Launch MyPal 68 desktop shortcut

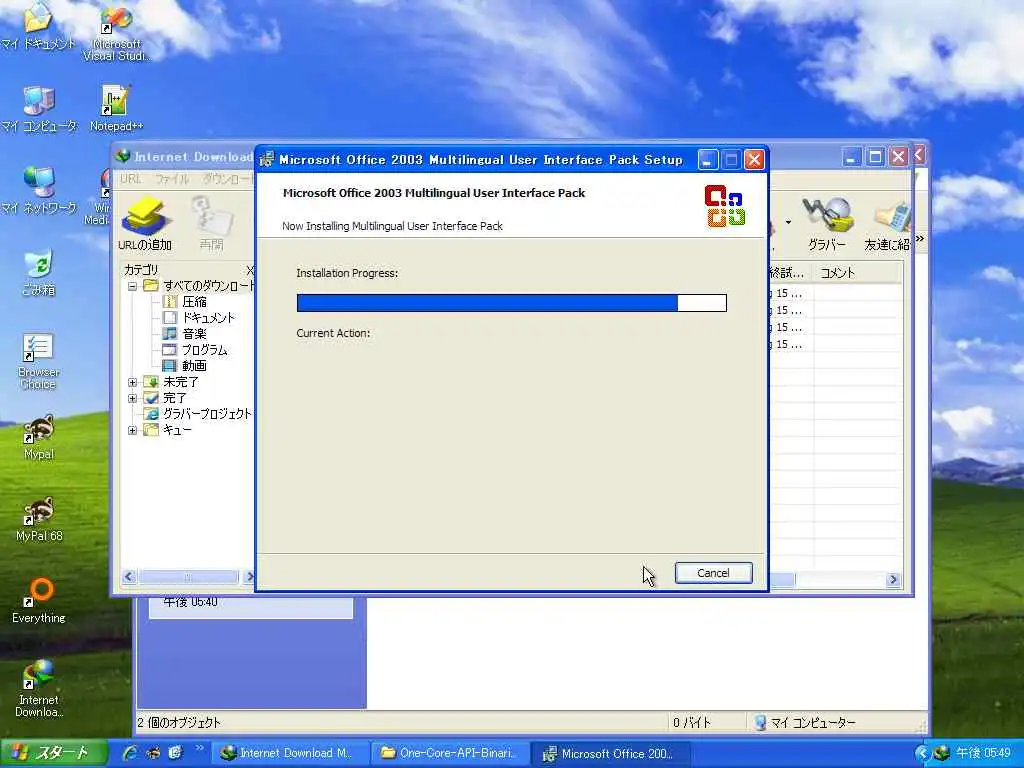click(x=39, y=519)
